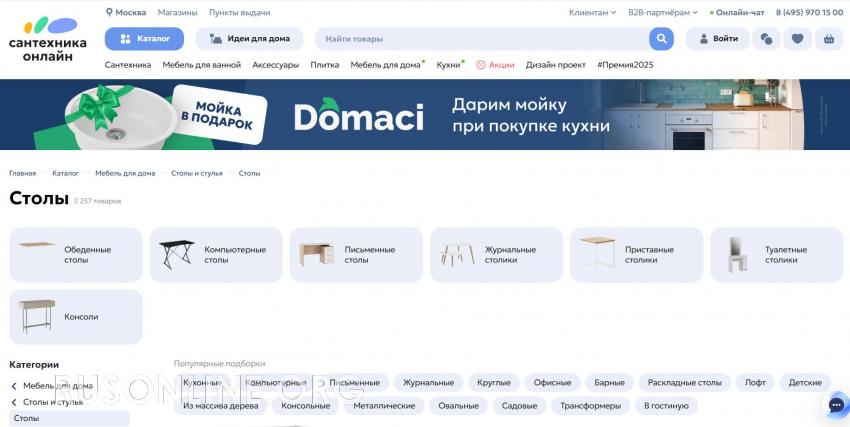Open the Магазины link
The image size is (850, 427).
[178, 12]
